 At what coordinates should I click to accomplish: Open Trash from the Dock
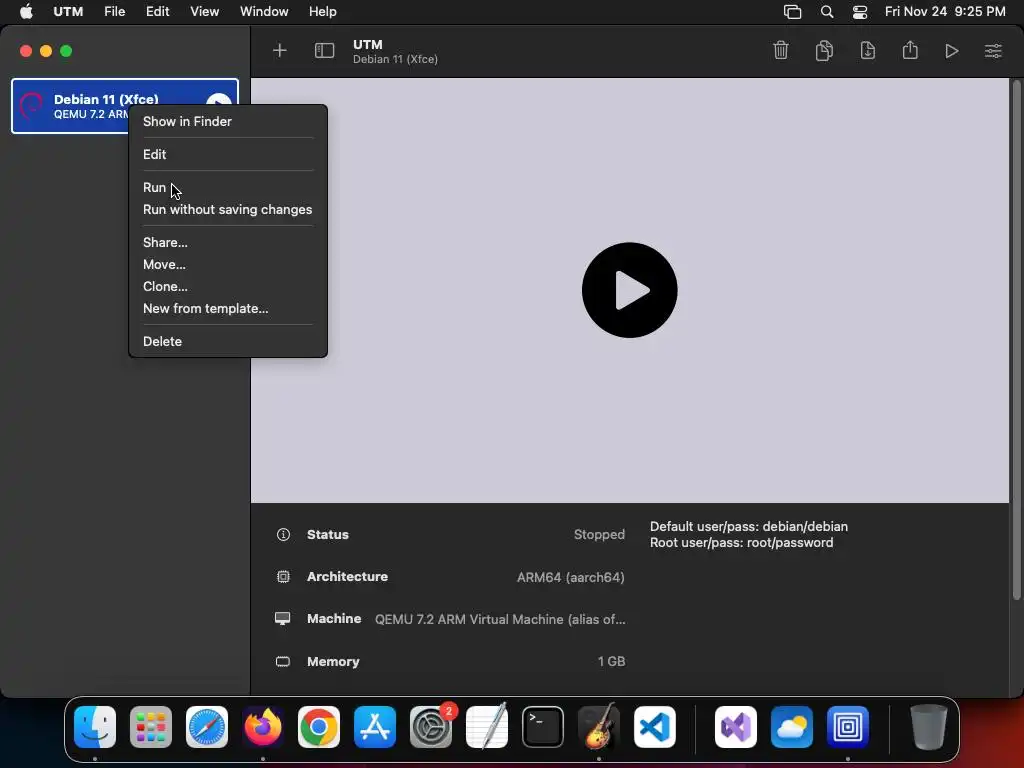(928, 726)
